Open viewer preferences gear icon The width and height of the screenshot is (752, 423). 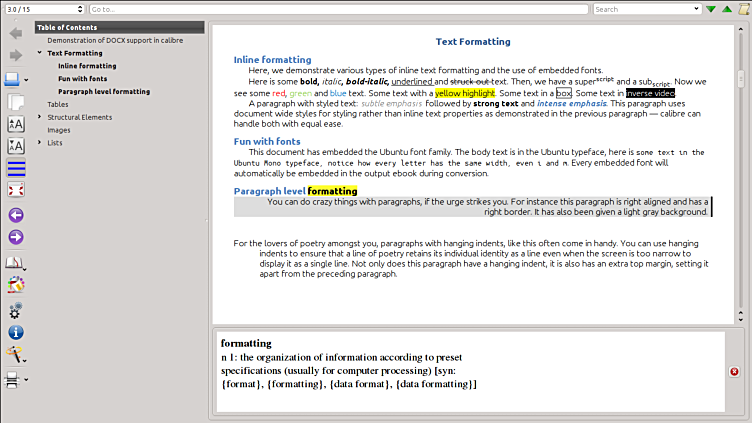click(x=16, y=310)
